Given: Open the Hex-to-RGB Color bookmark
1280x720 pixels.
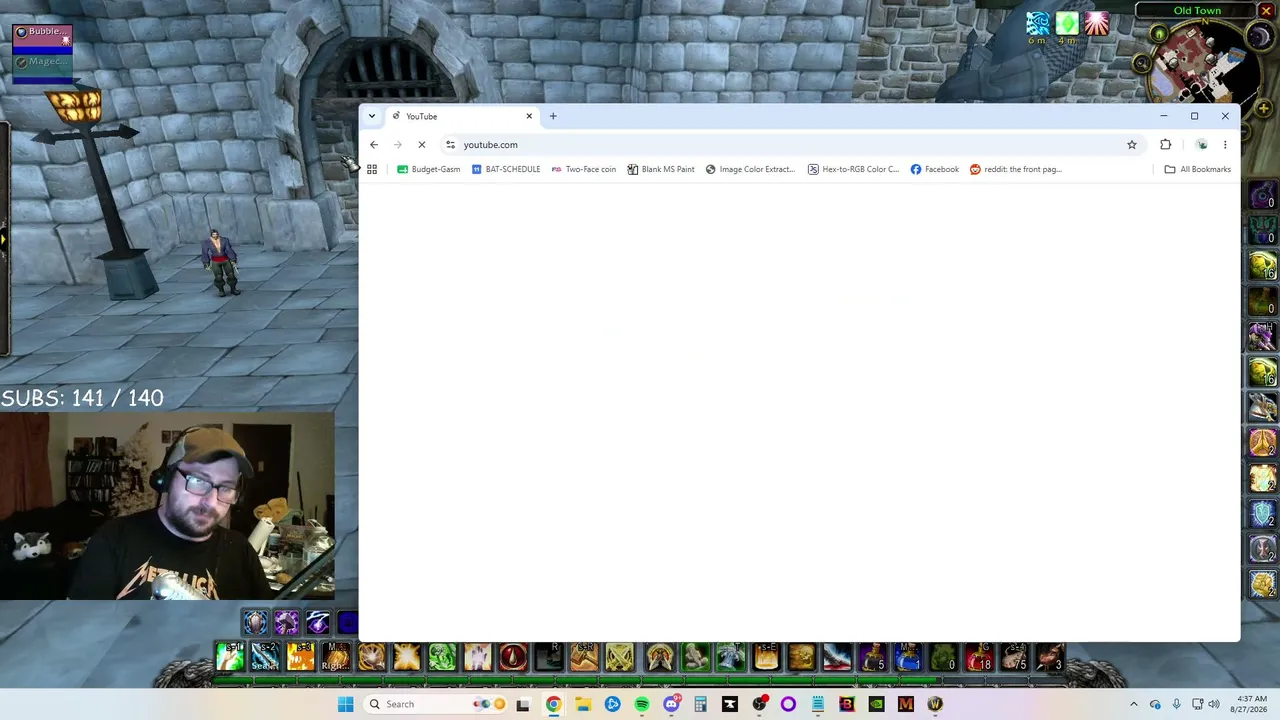Looking at the screenshot, I should pos(853,169).
